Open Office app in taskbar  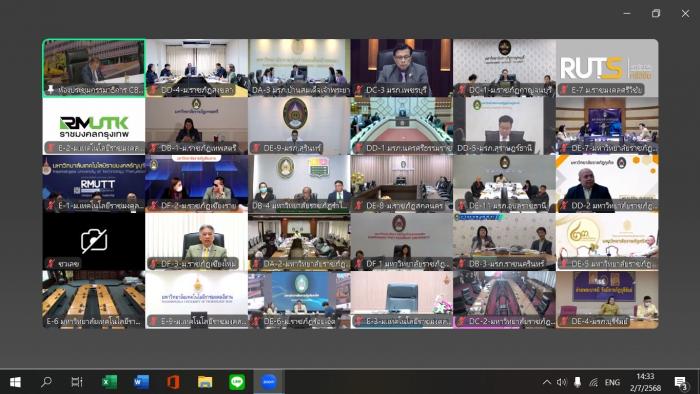coord(173,382)
